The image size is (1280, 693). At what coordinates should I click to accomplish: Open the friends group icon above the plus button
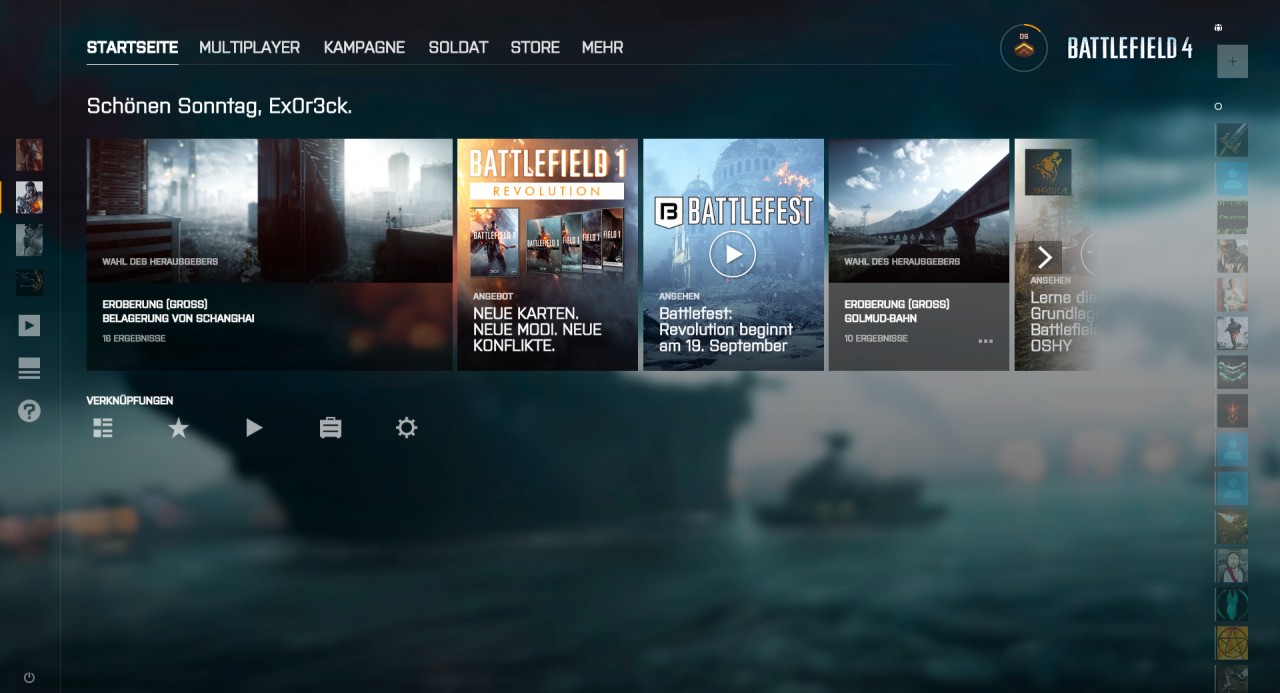tap(1218, 28)
